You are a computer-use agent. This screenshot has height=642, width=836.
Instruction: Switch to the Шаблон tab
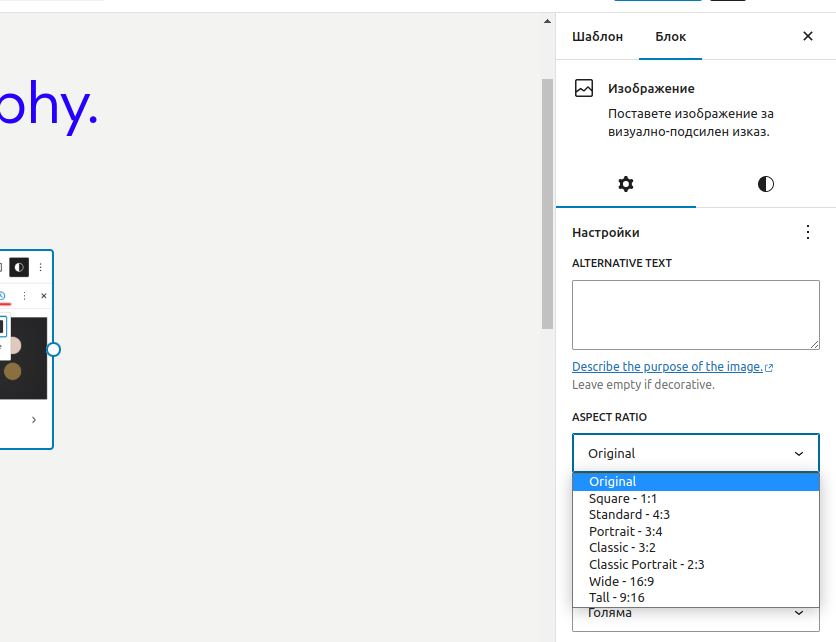[x=597, y=36]
